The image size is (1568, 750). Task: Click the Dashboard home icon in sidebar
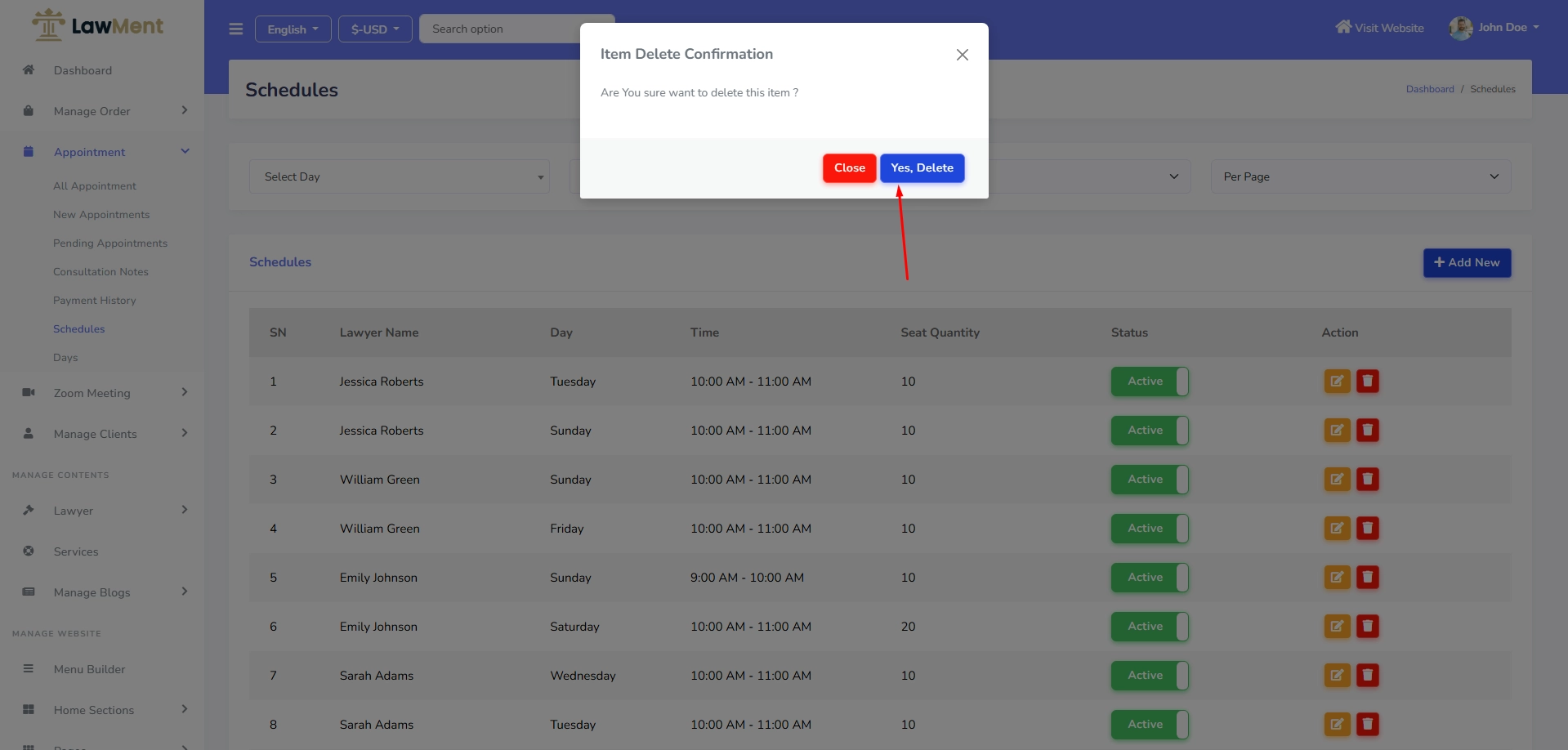coord(29,69)
